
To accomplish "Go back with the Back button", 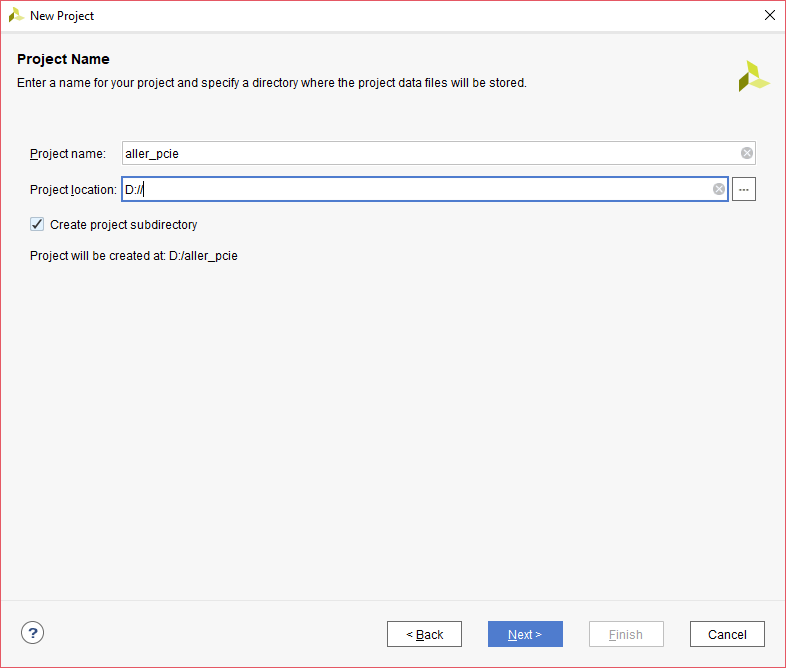I will pos(424,634).
